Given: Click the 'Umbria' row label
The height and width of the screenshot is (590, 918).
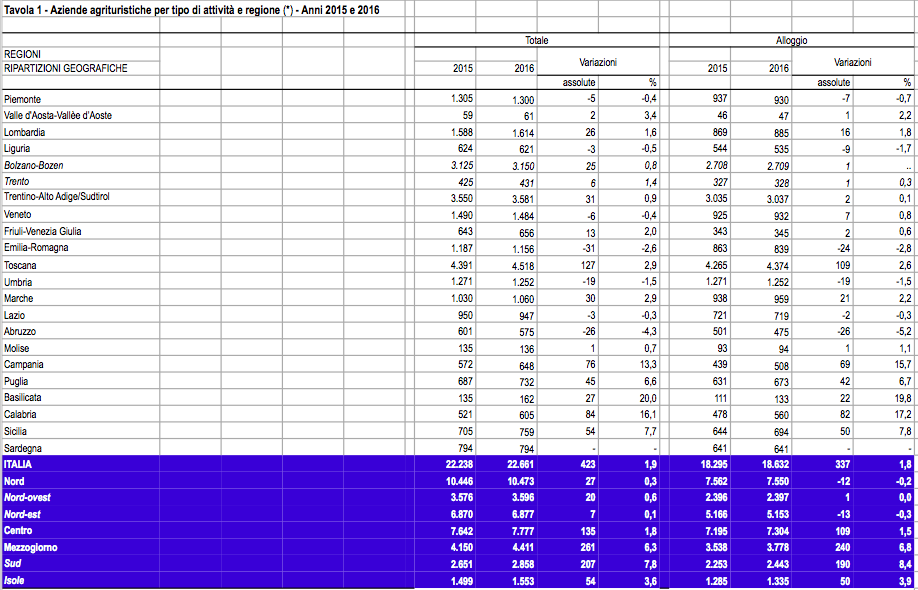Looking at the screenshot, I should click(x=18, y=282).
